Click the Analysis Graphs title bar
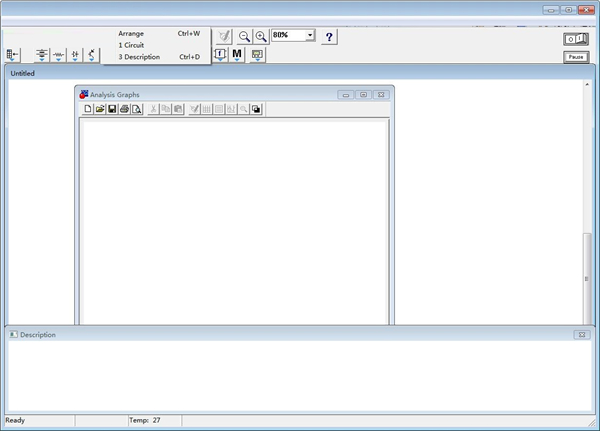 click(234, 95)
